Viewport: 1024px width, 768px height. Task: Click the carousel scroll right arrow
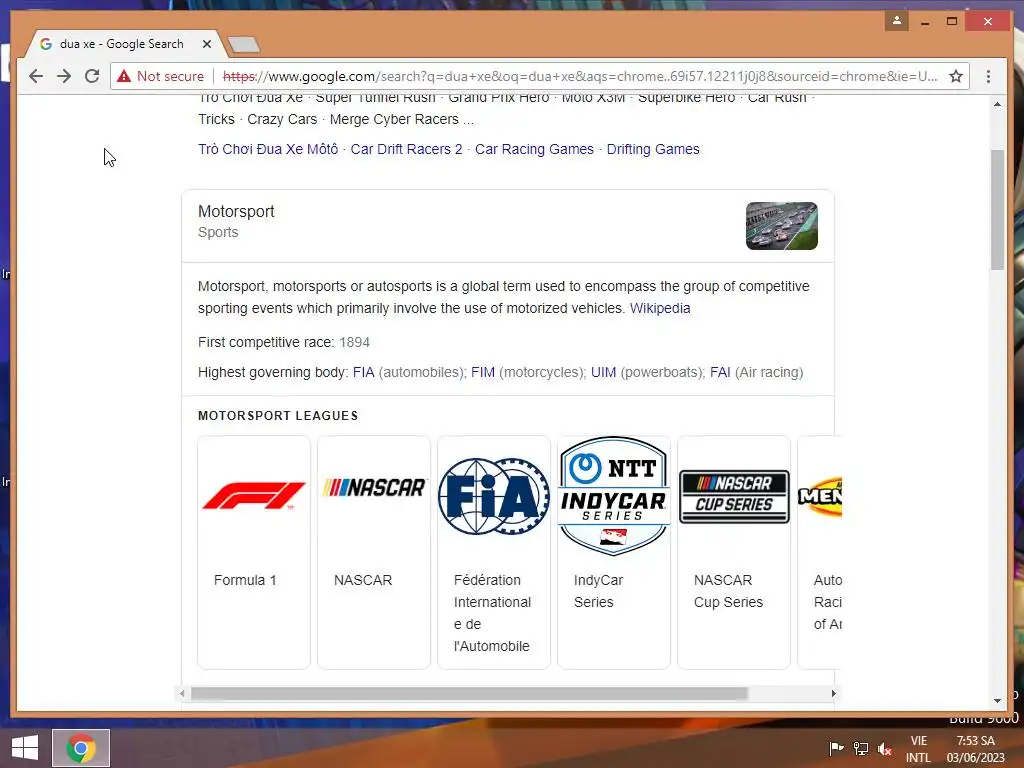(833, 694)
